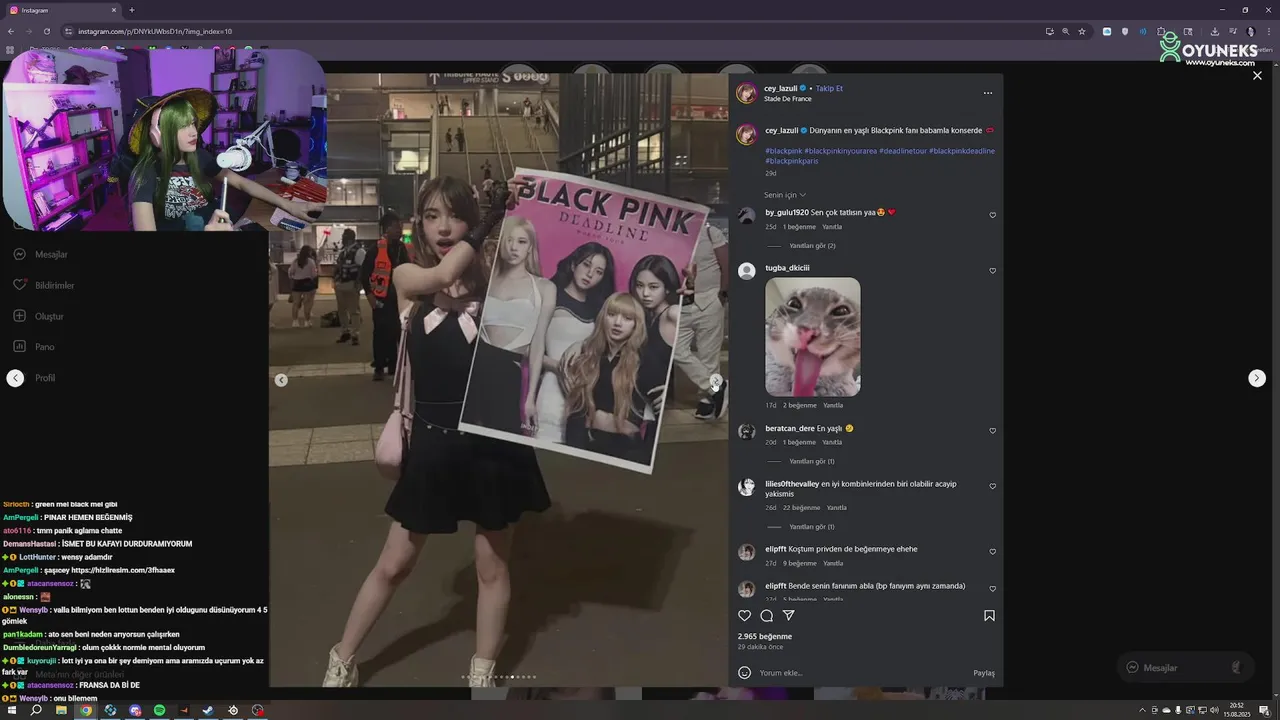Like the comment by beratcan_dere
Image resolution: width=1280 pixels, height=720 pixels.
pyautogui.click(x=992, y=431)
